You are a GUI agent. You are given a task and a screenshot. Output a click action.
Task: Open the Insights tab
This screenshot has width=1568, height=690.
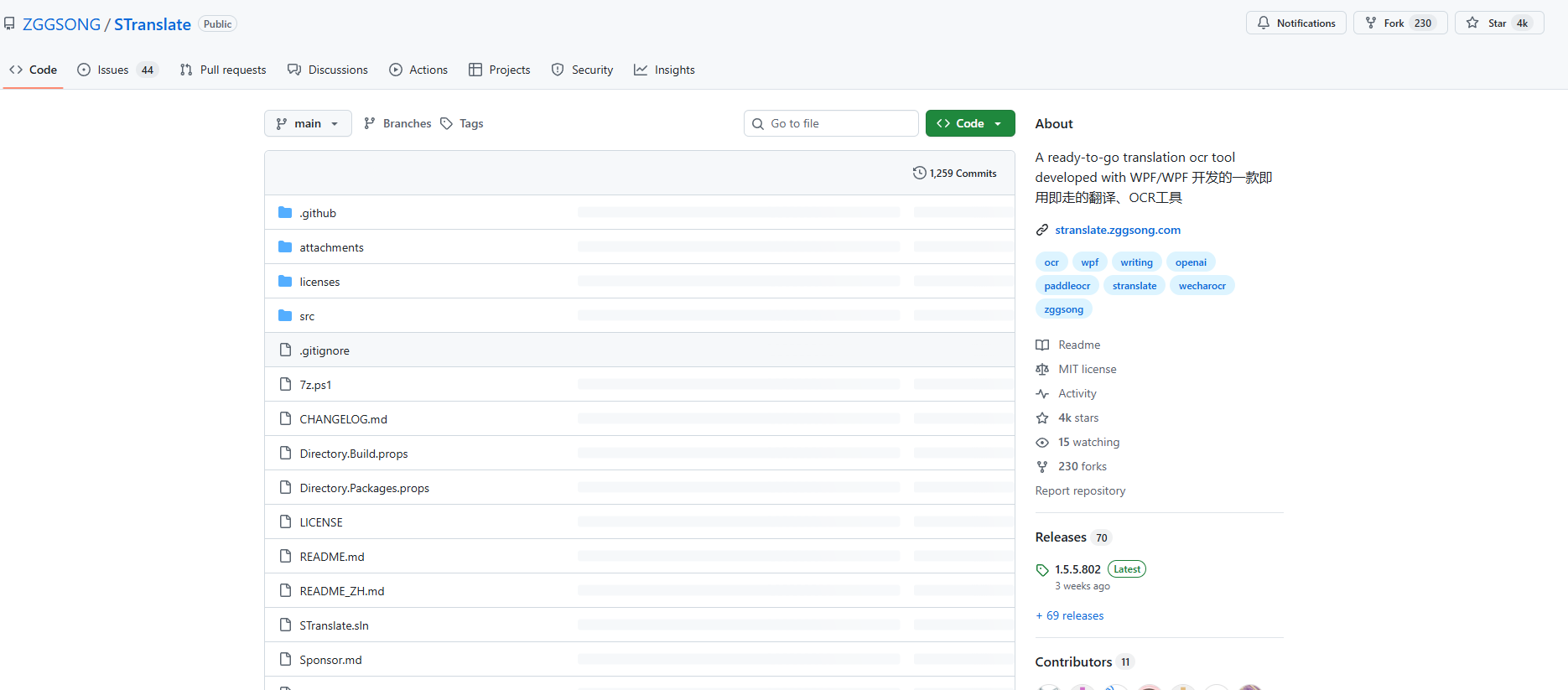click(x=673, y=70)
